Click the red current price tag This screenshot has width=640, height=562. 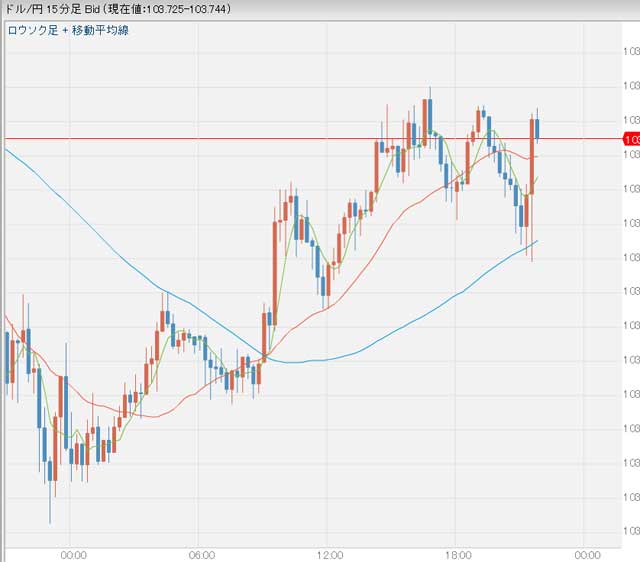631,139
